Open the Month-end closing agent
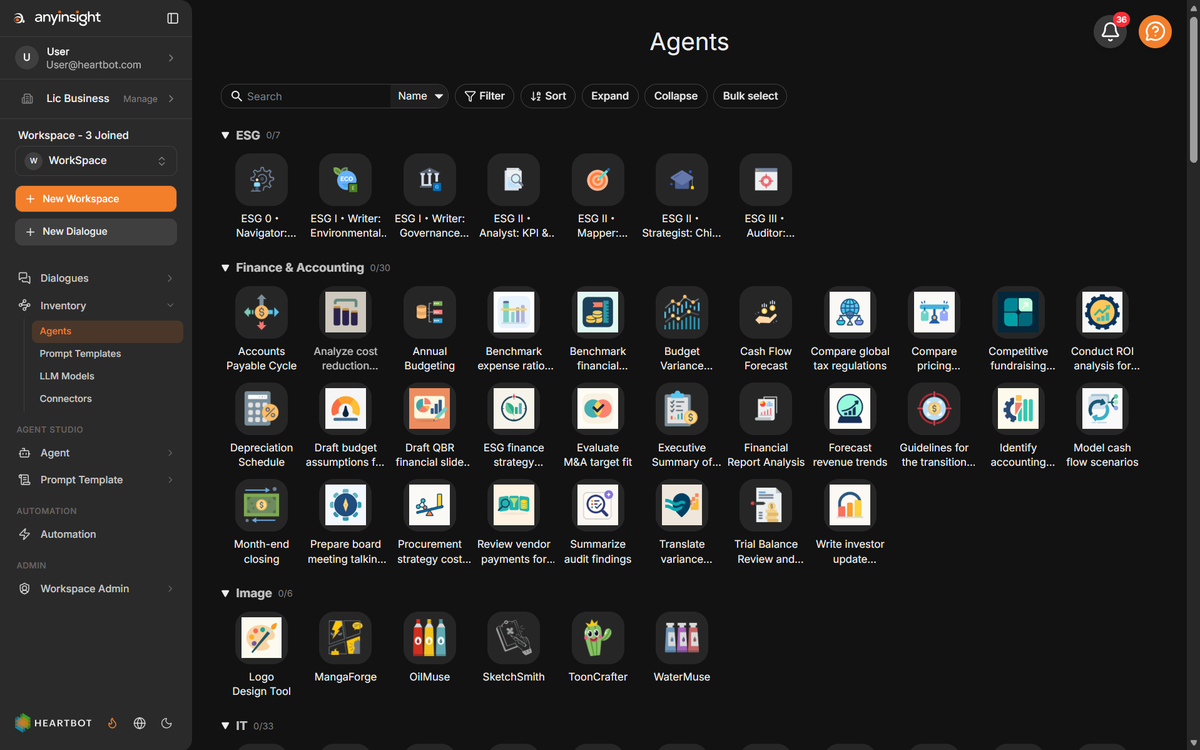This screenshot has width=1200, height=750. [x=261, y=506]
